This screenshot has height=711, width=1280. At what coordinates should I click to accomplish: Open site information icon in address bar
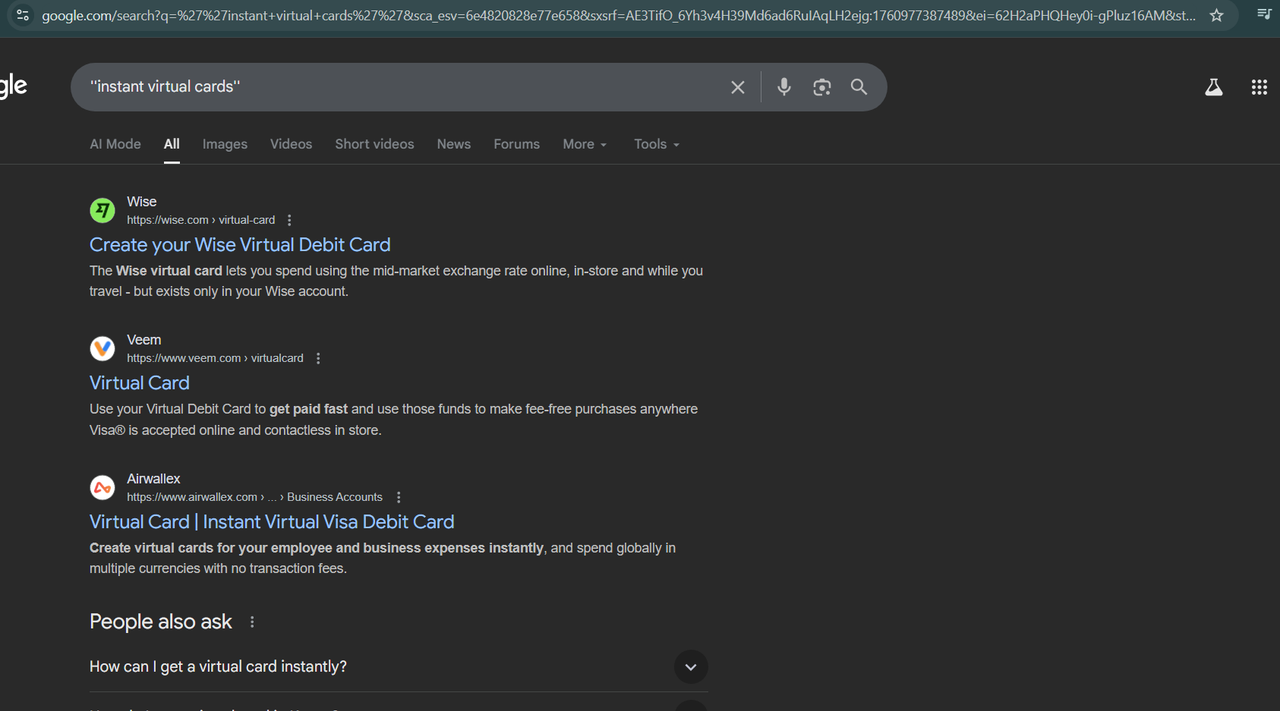coord(22,15)
